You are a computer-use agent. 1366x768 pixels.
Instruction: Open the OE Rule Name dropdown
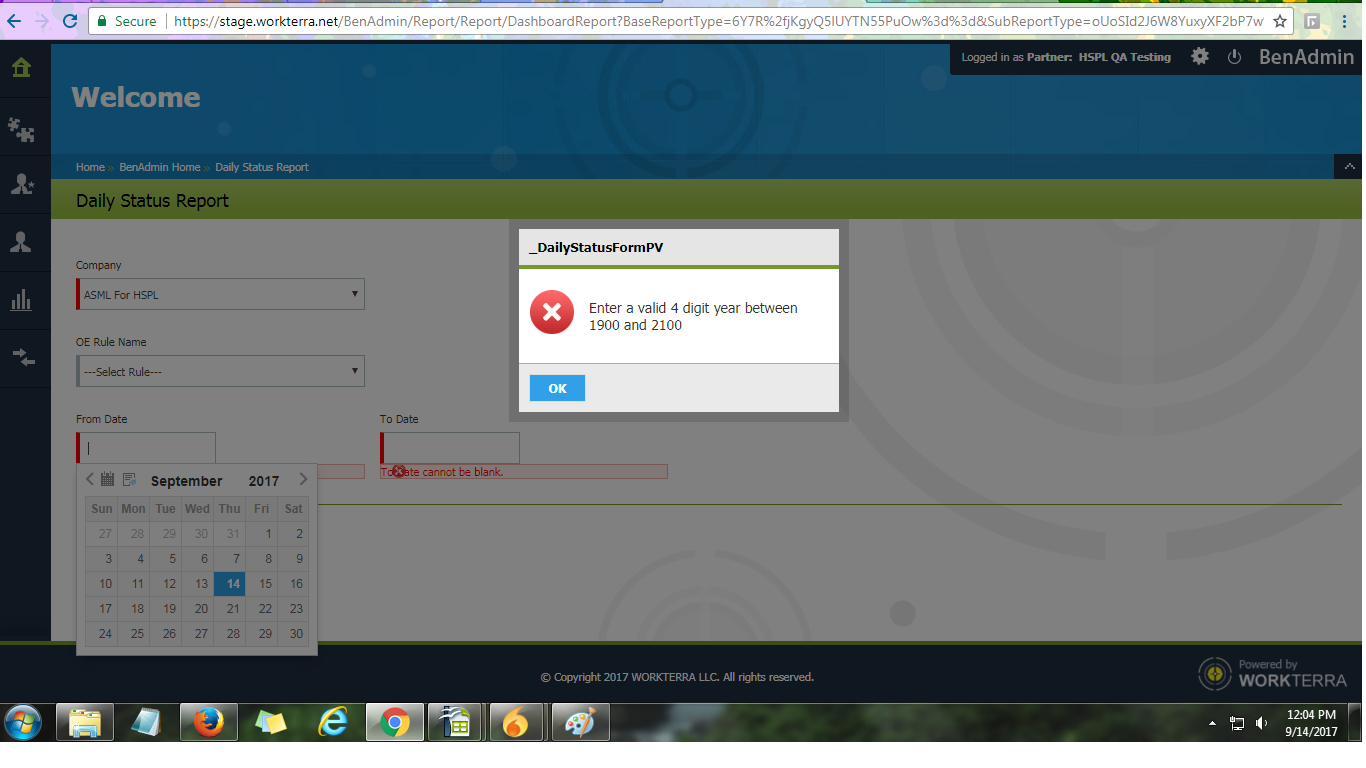pos(221,371)
